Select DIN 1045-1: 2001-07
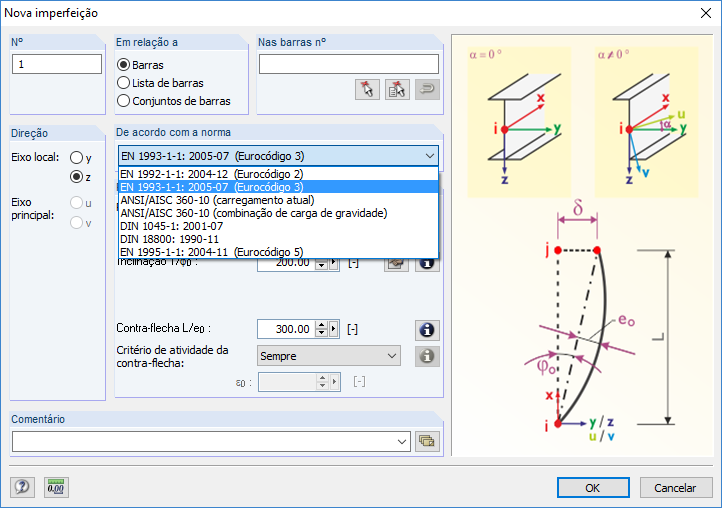Image resolution: width=722 pixels, height=508 pixels. tap(278, 226)
